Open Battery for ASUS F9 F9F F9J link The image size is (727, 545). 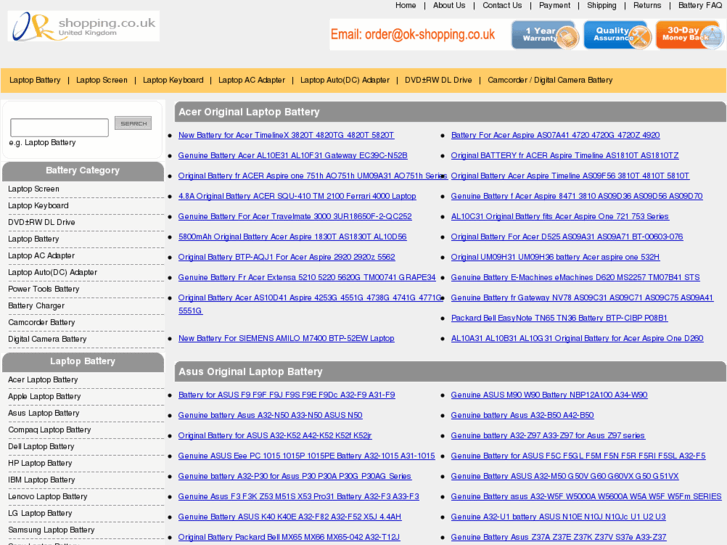[x=287, y=395]
